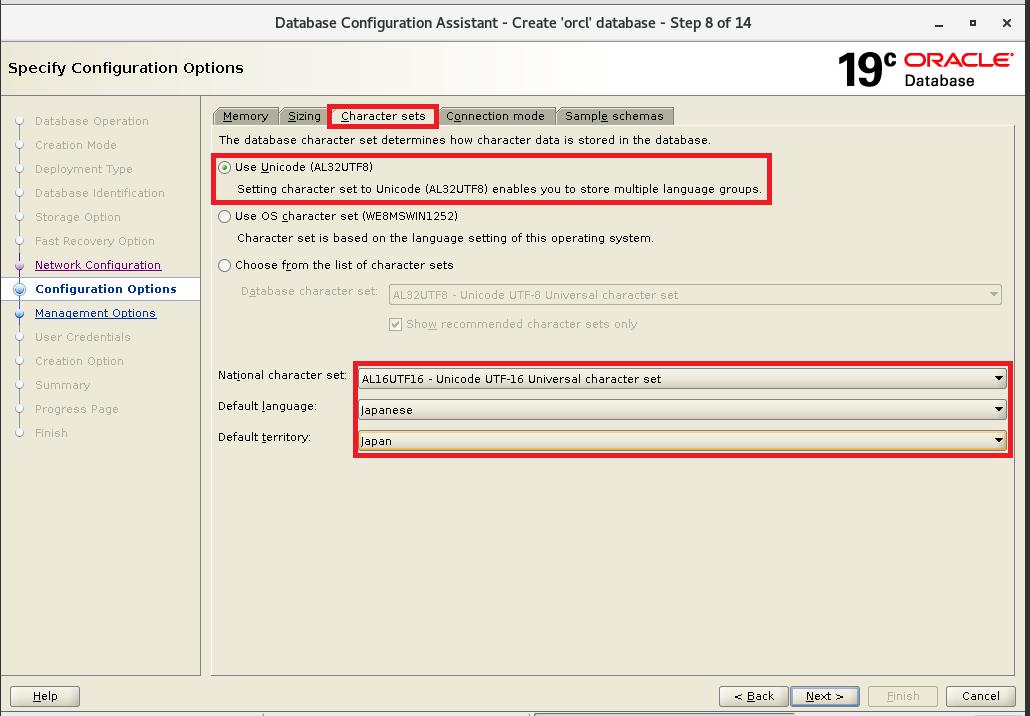Click the Network Configuration step bullet icon
1030x716 pixels.
(20, 265)
